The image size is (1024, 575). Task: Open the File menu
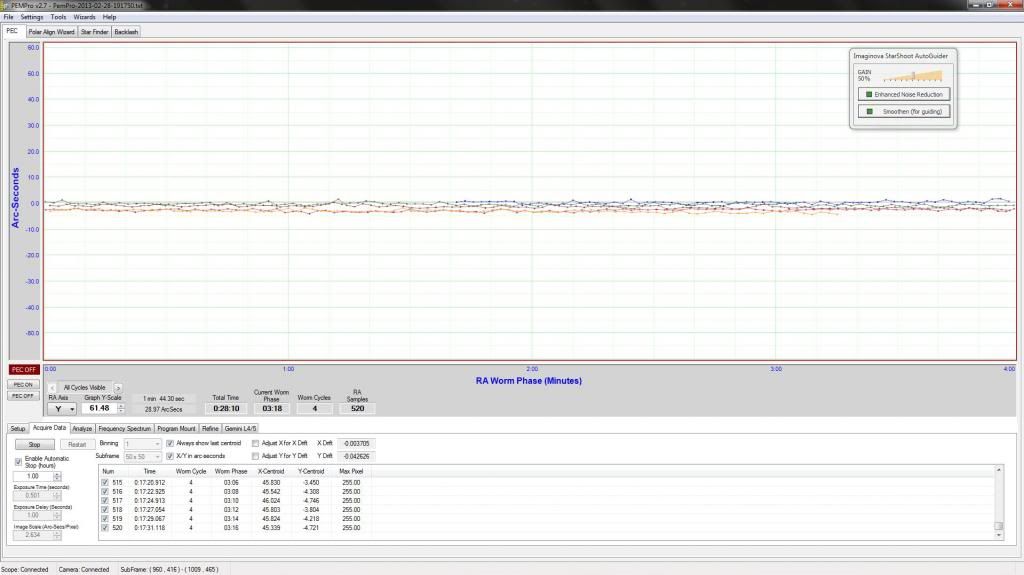[x=8, y=17]
